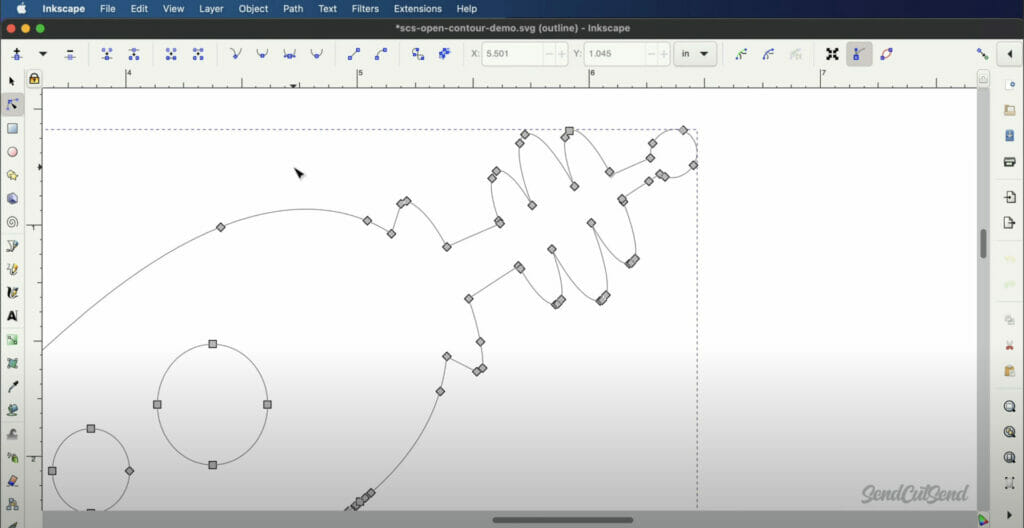This screenshot has height=528, width=1024.
Task: Pick the Ellipse tool
Action: 12,152
